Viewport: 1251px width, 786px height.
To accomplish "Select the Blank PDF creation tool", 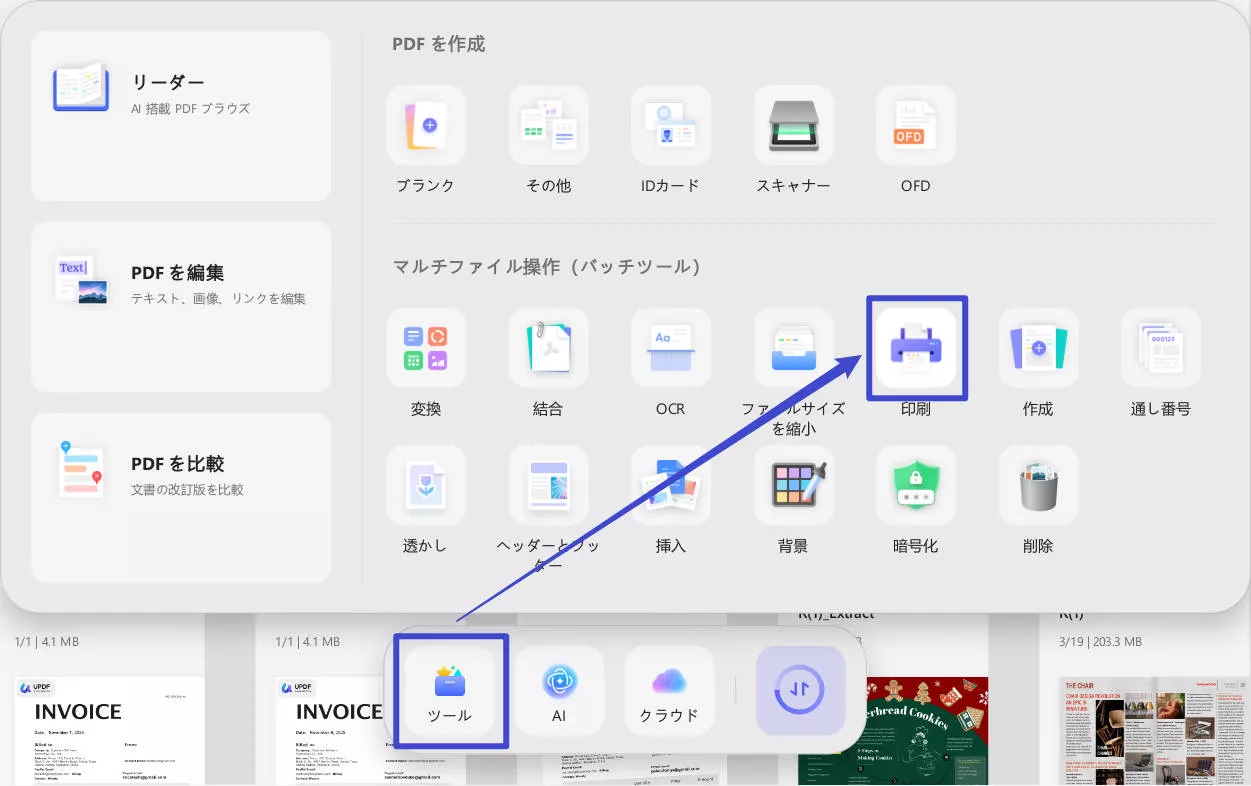I will tap(425, 124).
